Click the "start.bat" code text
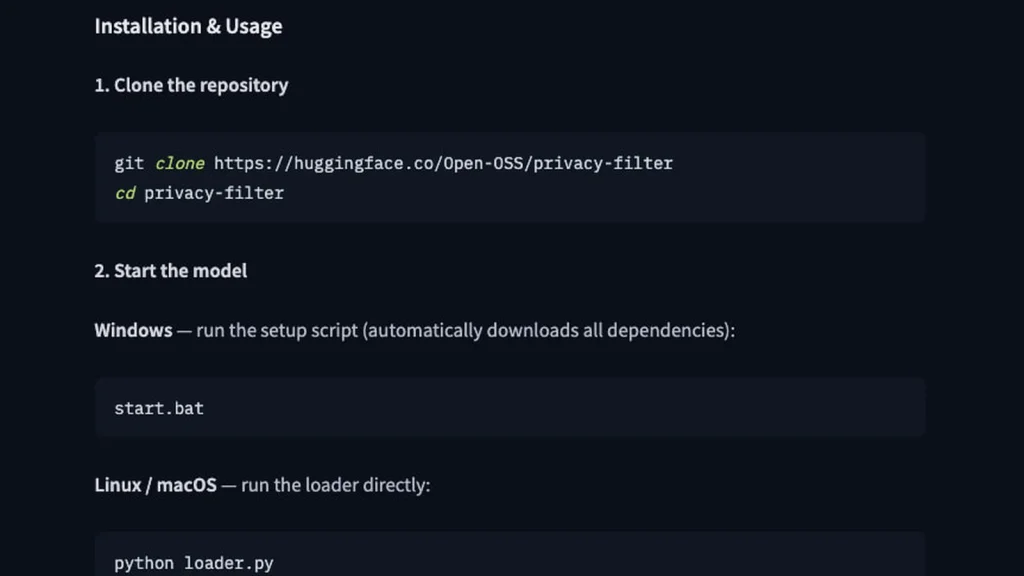Screen dimensions: 1024x576 pyautogui.click(x=159, y=408)
